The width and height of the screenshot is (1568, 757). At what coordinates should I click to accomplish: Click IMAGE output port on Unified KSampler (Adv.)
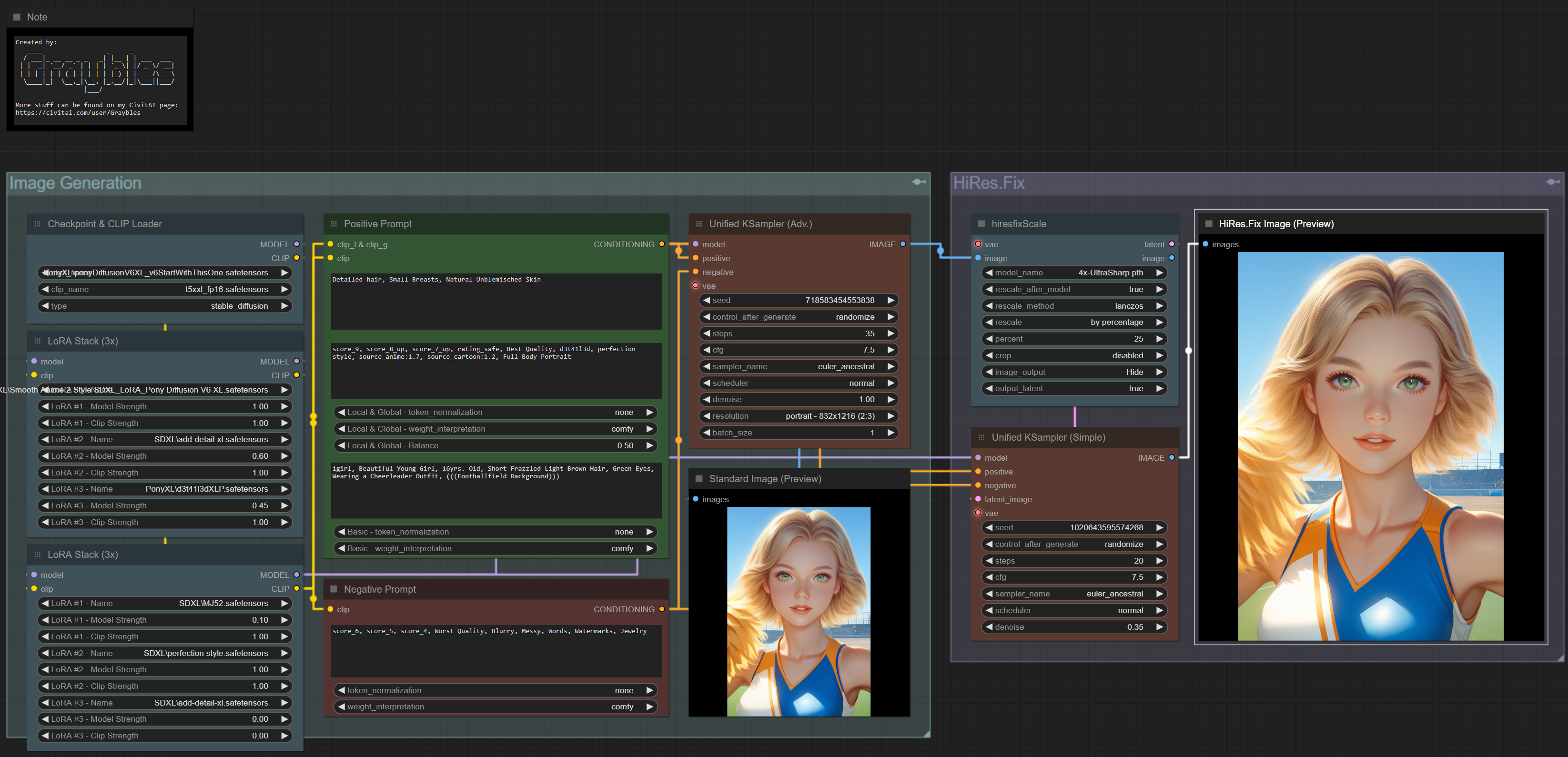903,244
